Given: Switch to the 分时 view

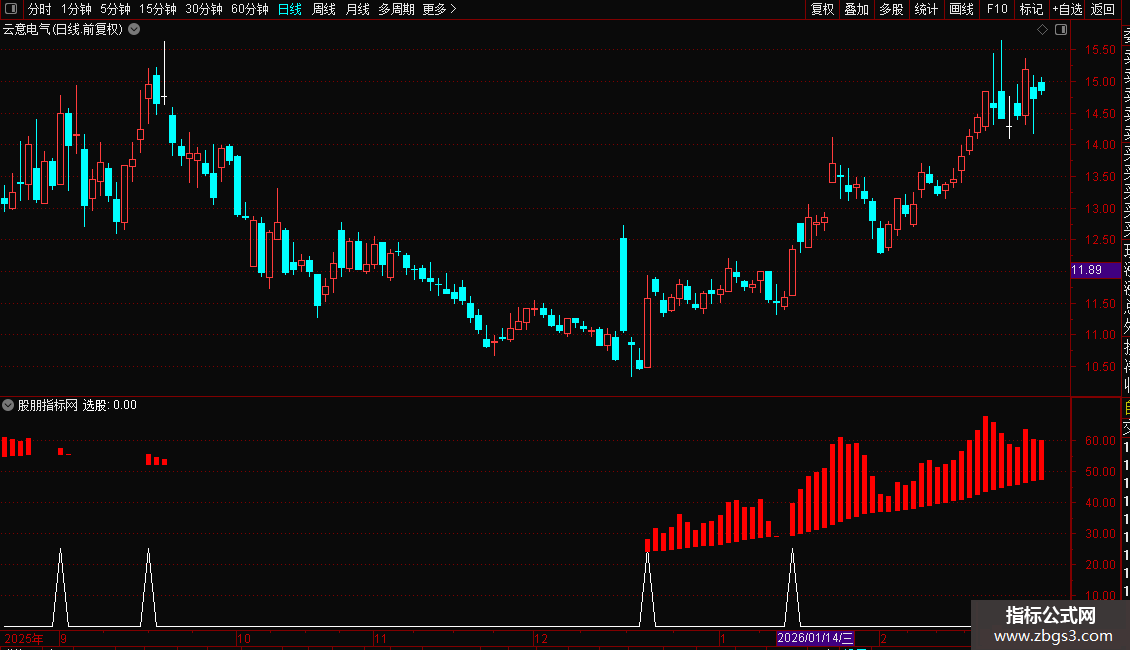Looking at the screenshot, I should (x=40, y=9).
